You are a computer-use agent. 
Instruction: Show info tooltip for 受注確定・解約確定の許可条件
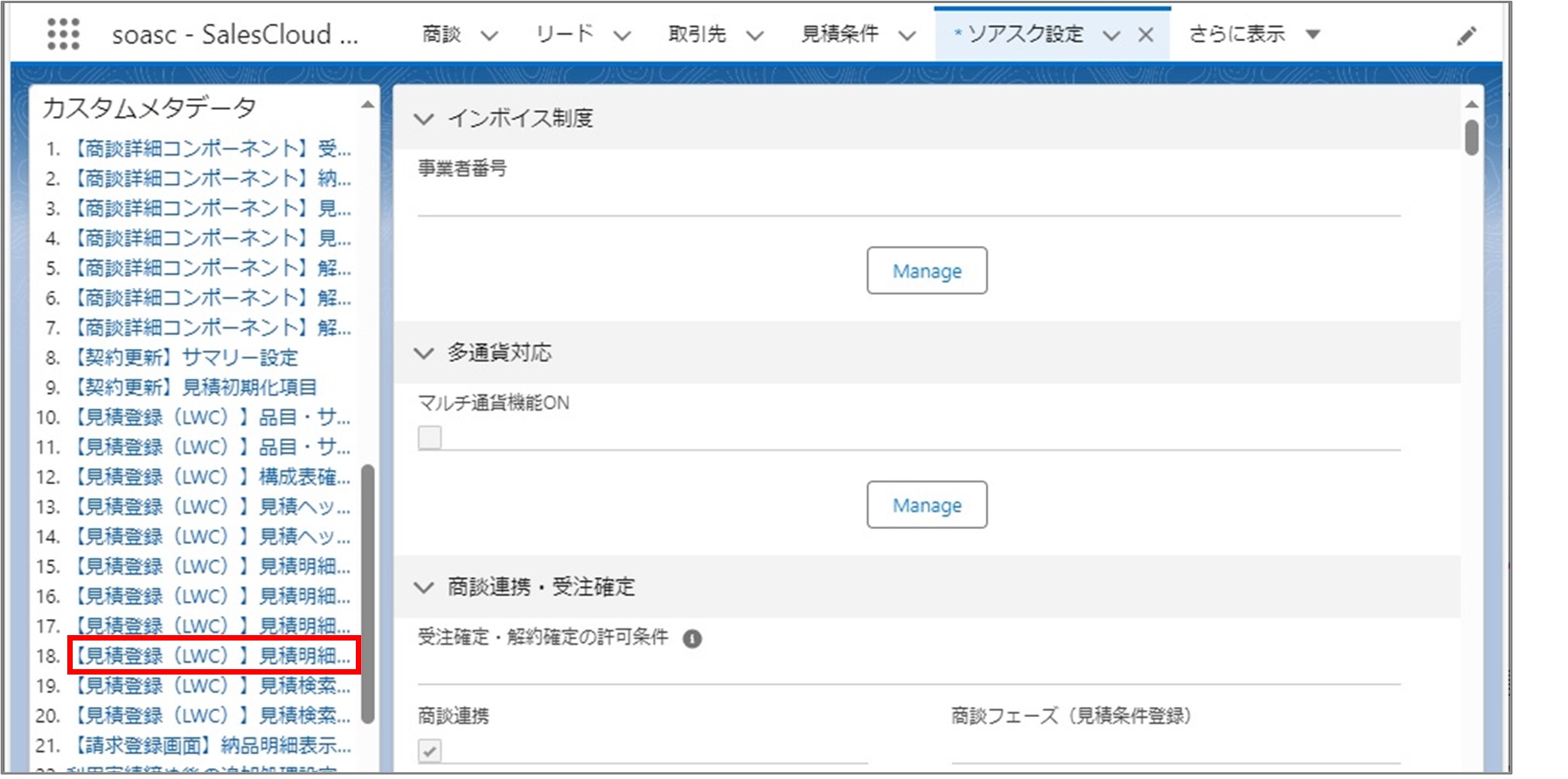692,638
